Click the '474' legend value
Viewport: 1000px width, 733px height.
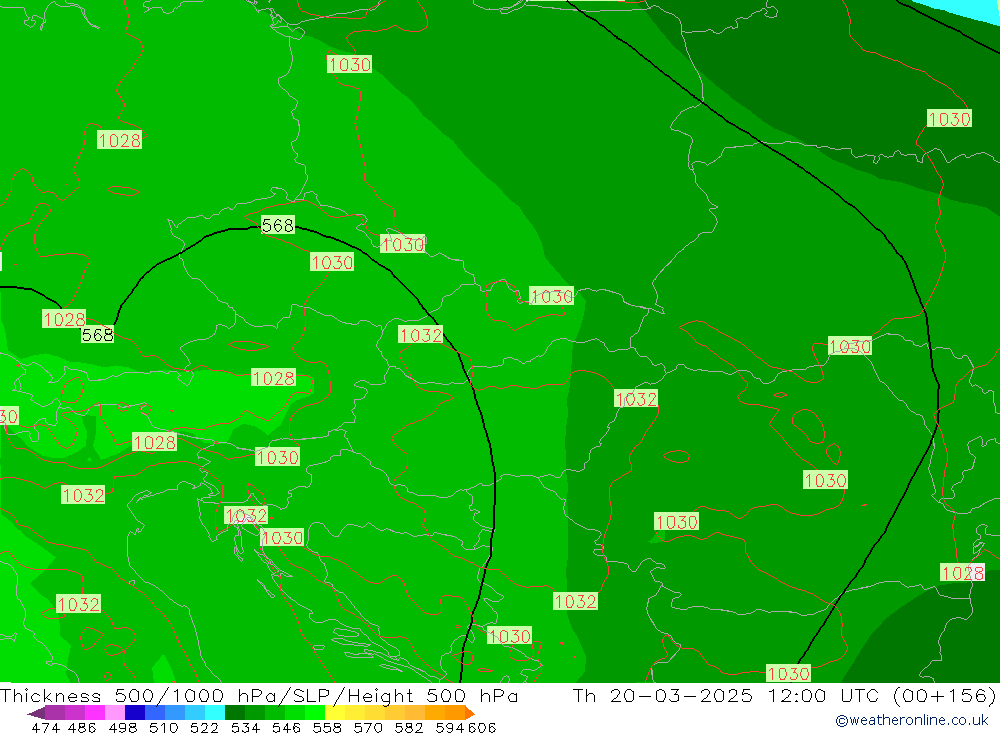tap(46, 727)
